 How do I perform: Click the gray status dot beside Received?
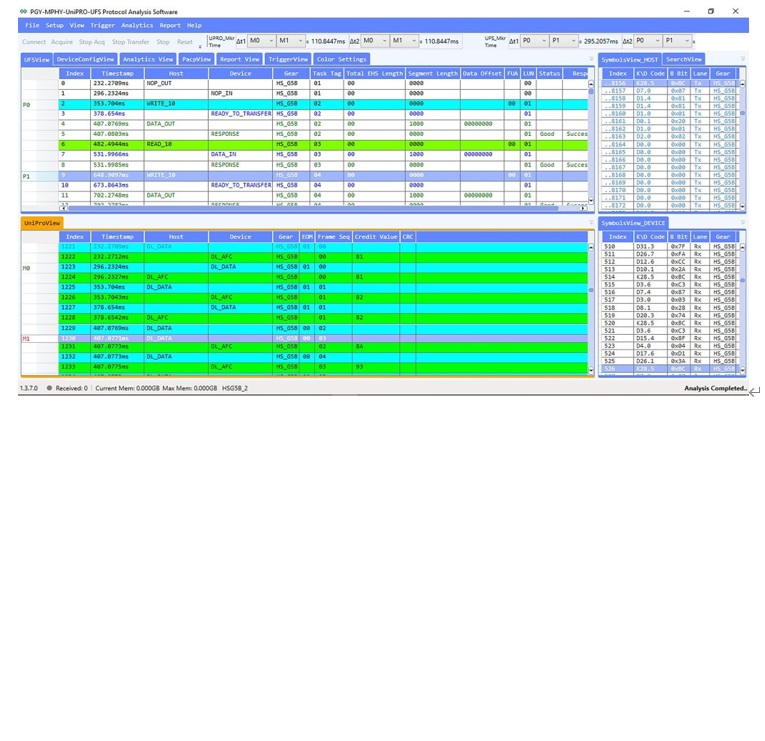49,388
